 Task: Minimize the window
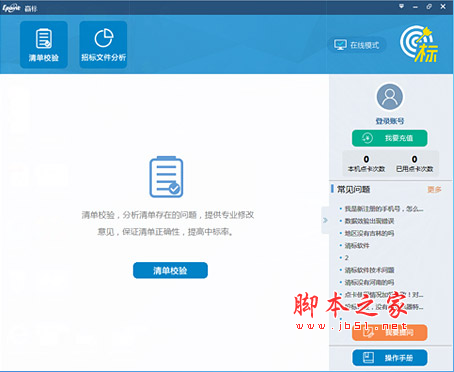click(x=415, y=7)
